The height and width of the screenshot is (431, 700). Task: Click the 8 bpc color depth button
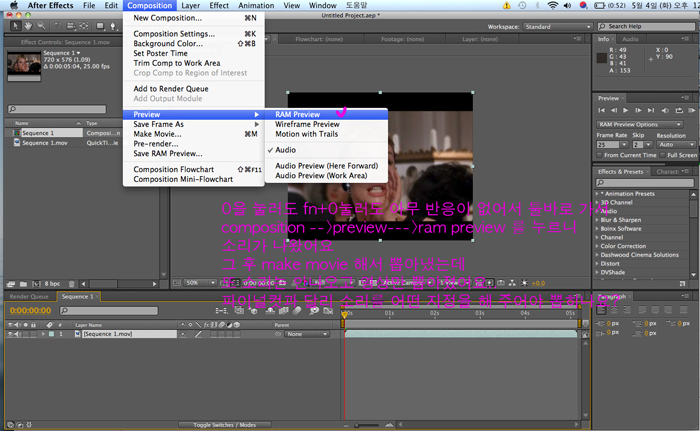click(x=52, y=284)
